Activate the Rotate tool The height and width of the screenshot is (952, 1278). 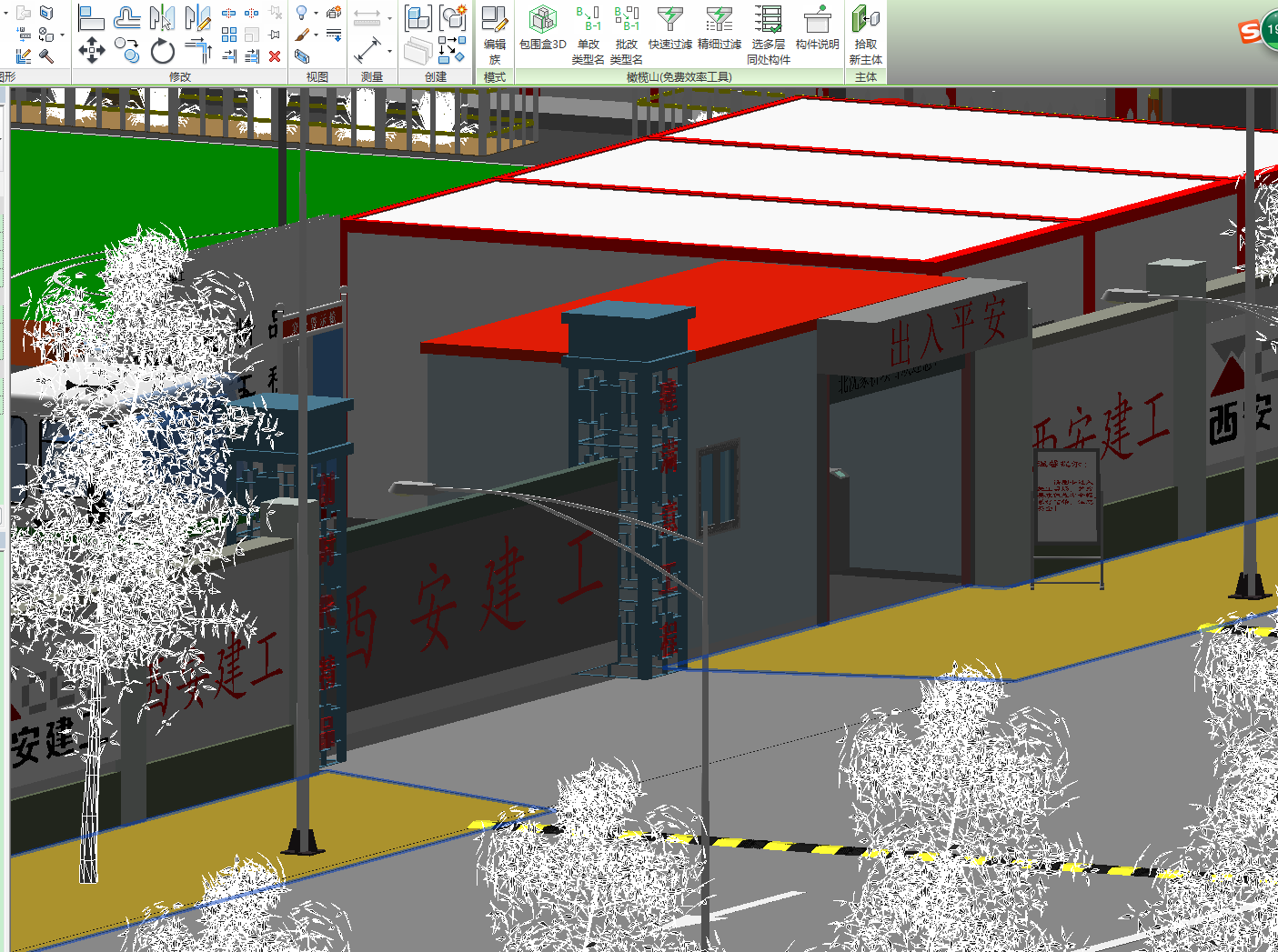(162, 51)
